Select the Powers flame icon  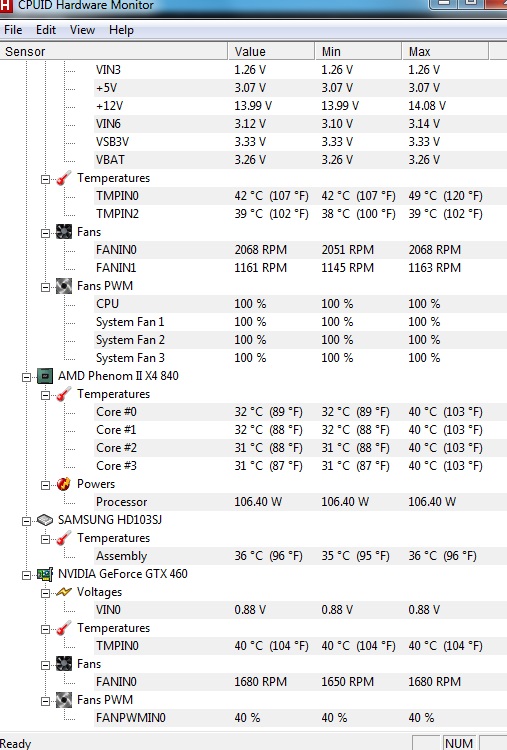tap(64, 484)
